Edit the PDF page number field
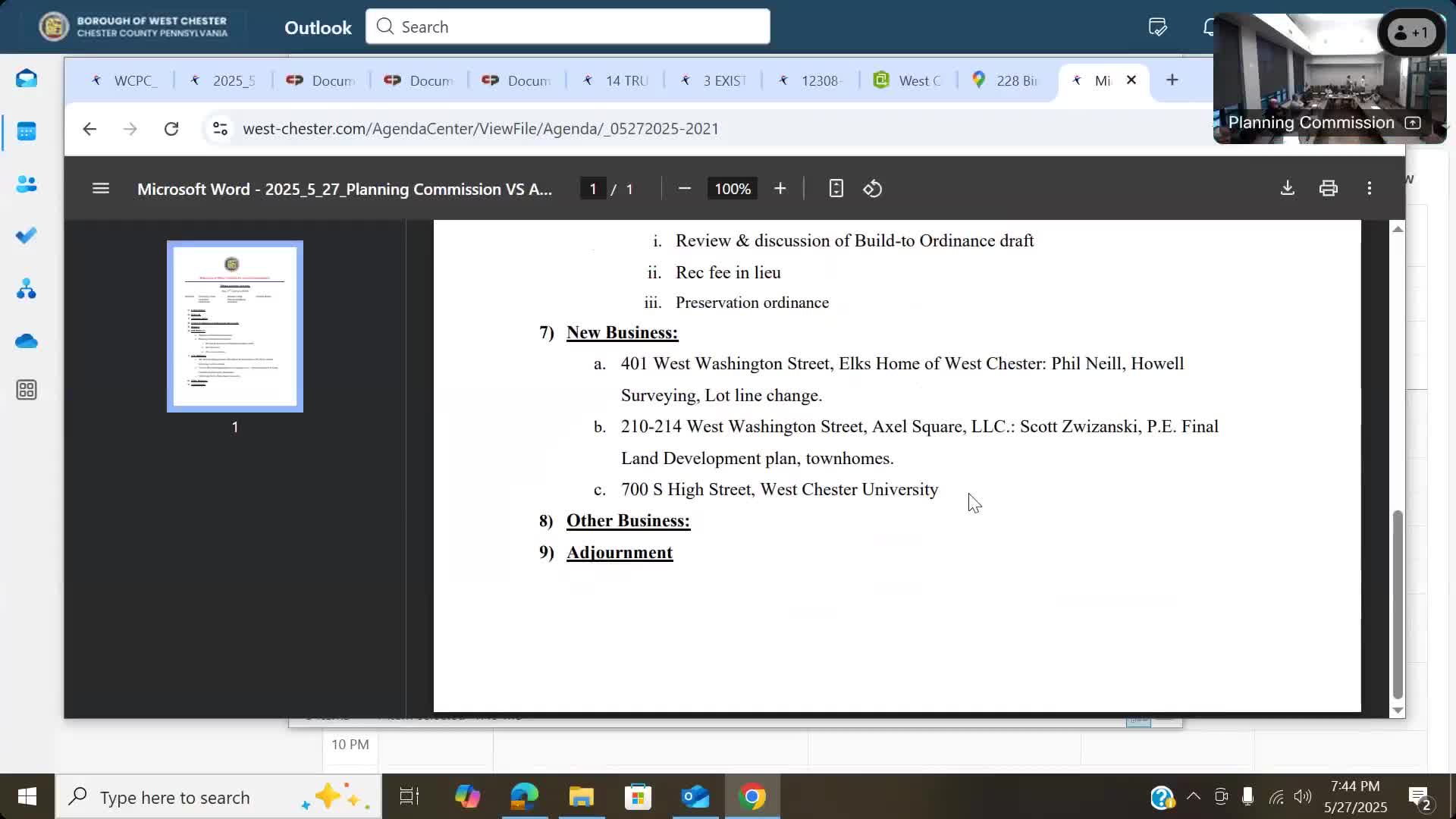This screenshot has width=1456, height=819. click(592, 189)
